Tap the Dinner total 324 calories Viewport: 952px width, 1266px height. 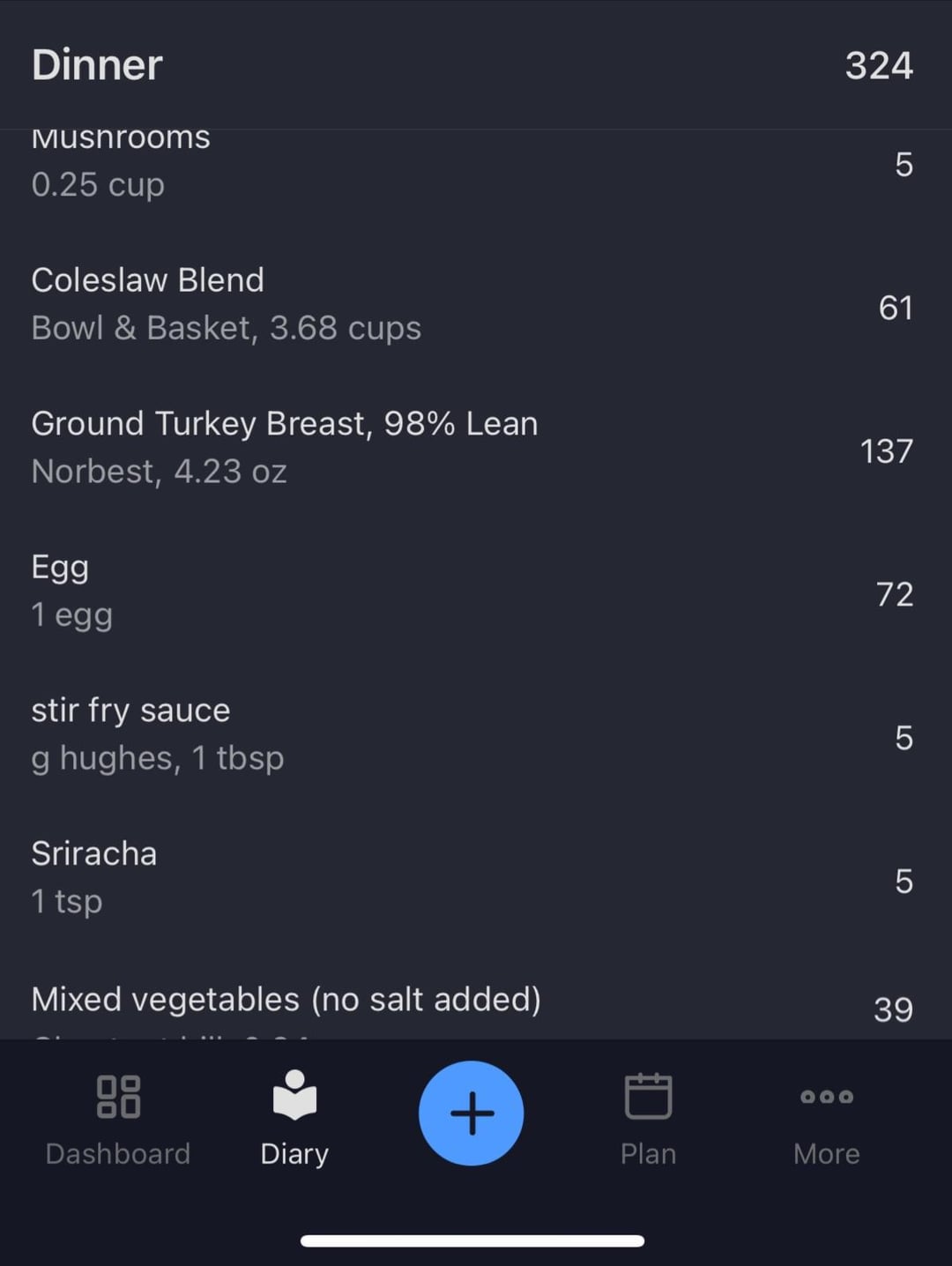pyautogui.click(x=878, y=65)
